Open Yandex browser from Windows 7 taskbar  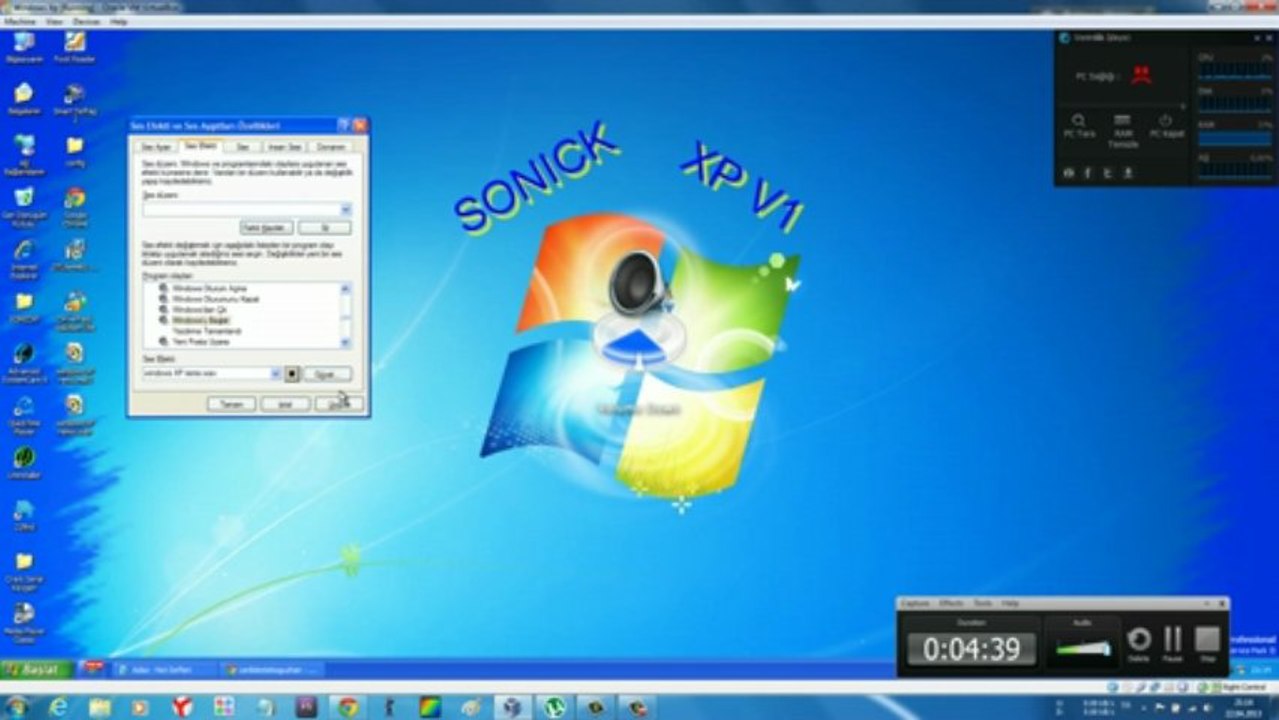(x=182, y=707)
